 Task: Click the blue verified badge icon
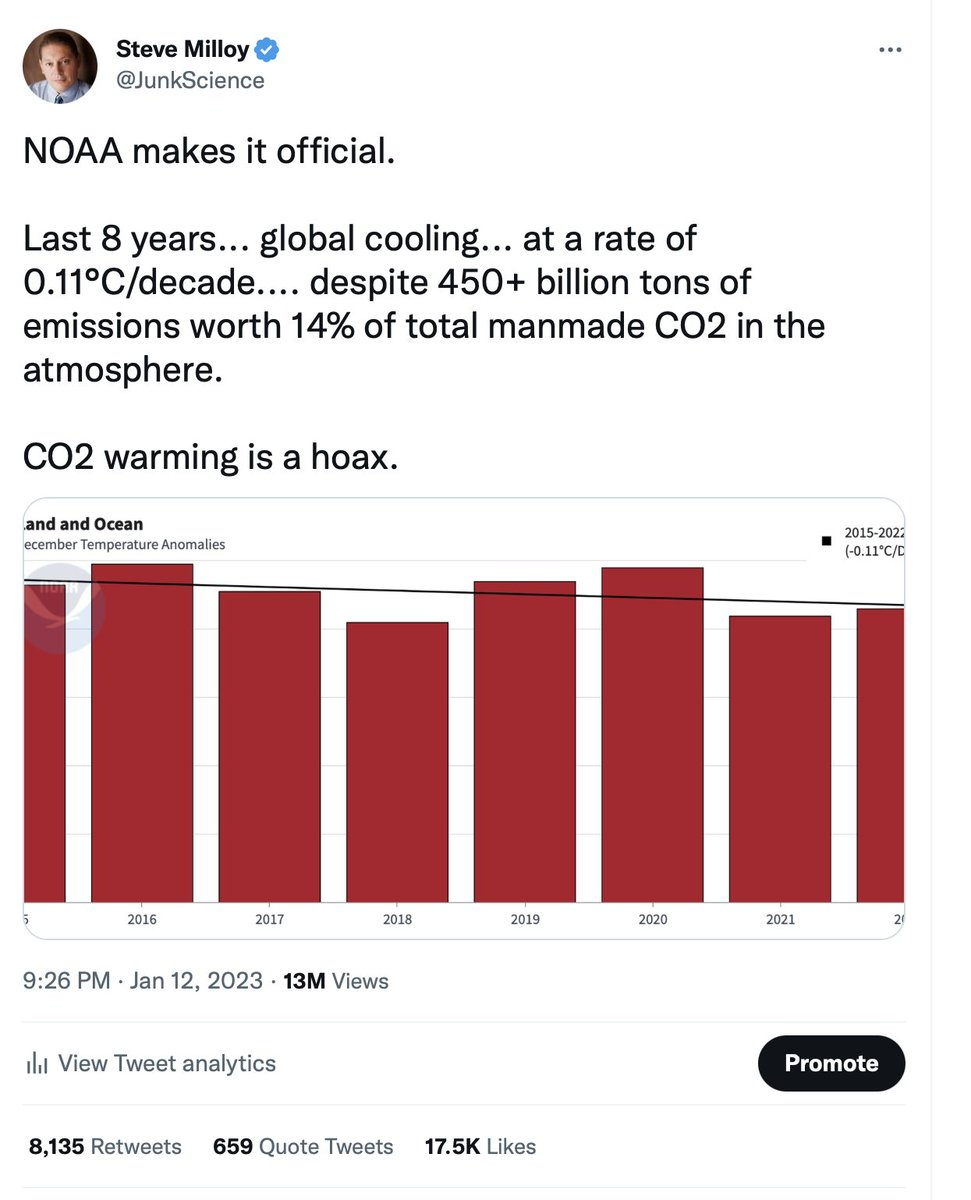267,49
